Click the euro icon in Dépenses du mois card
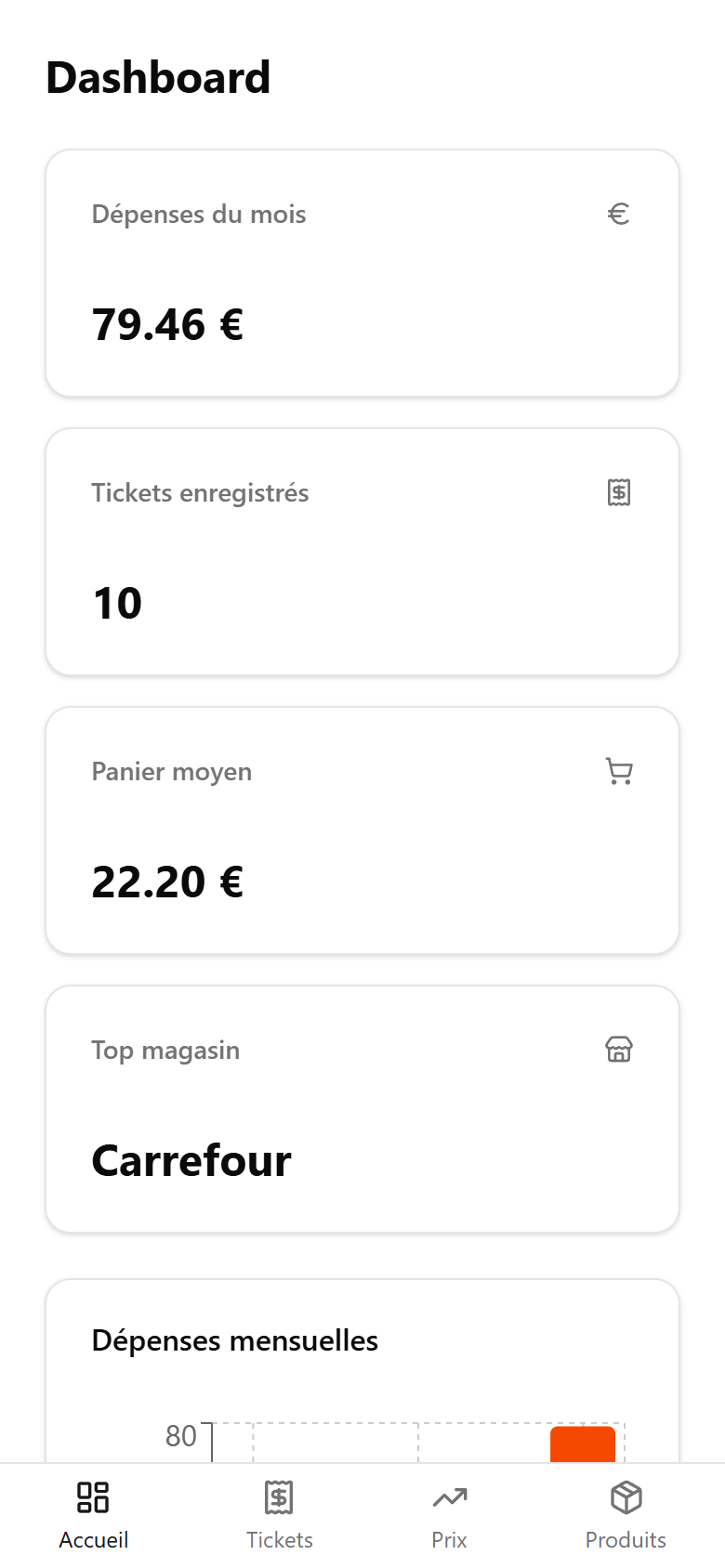Image resolution: width=725 pixels, height=1568 pixels. pos(619,215)
